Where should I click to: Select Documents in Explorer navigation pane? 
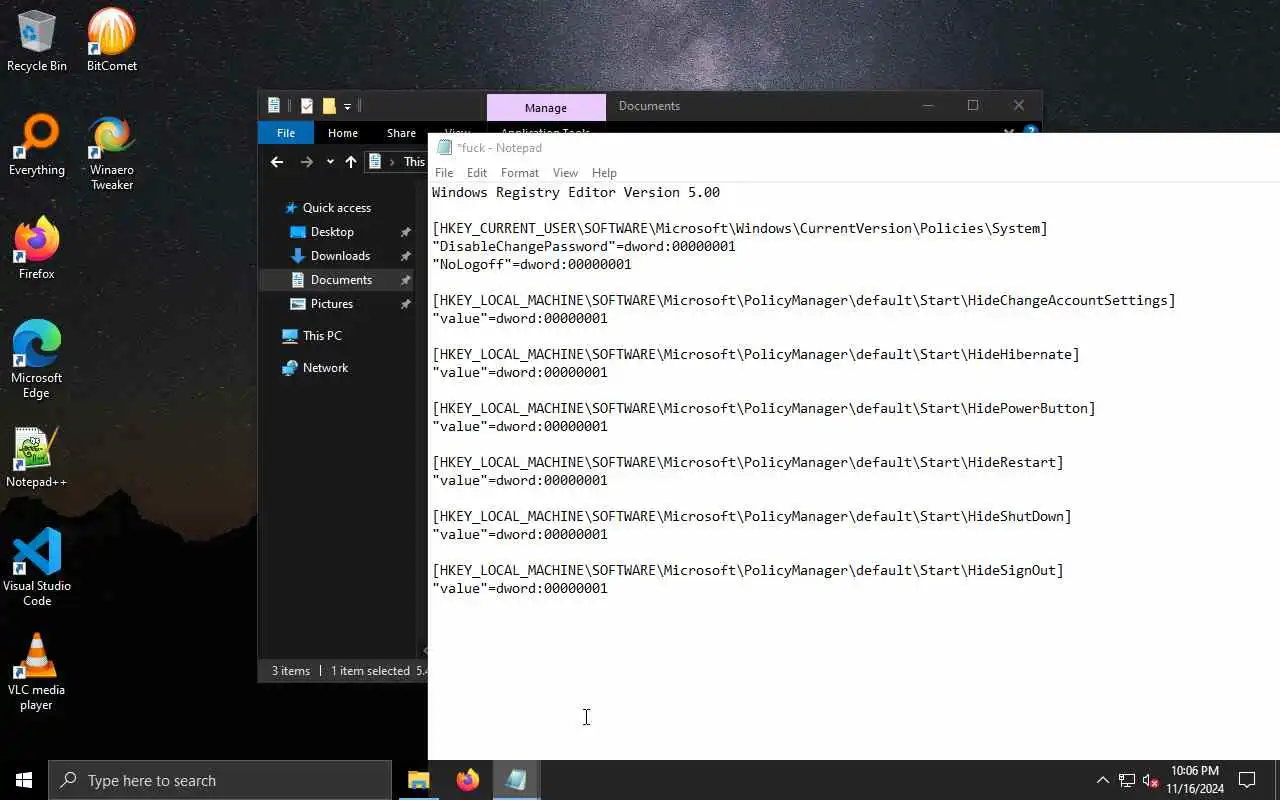[x=340, y=280]
